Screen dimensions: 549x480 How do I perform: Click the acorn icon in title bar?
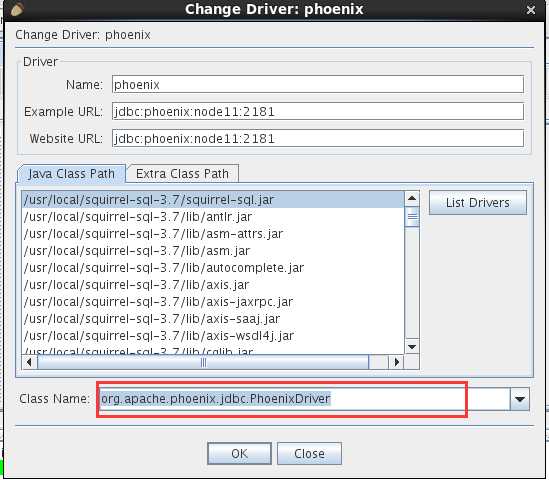click(x=17, y=9)
